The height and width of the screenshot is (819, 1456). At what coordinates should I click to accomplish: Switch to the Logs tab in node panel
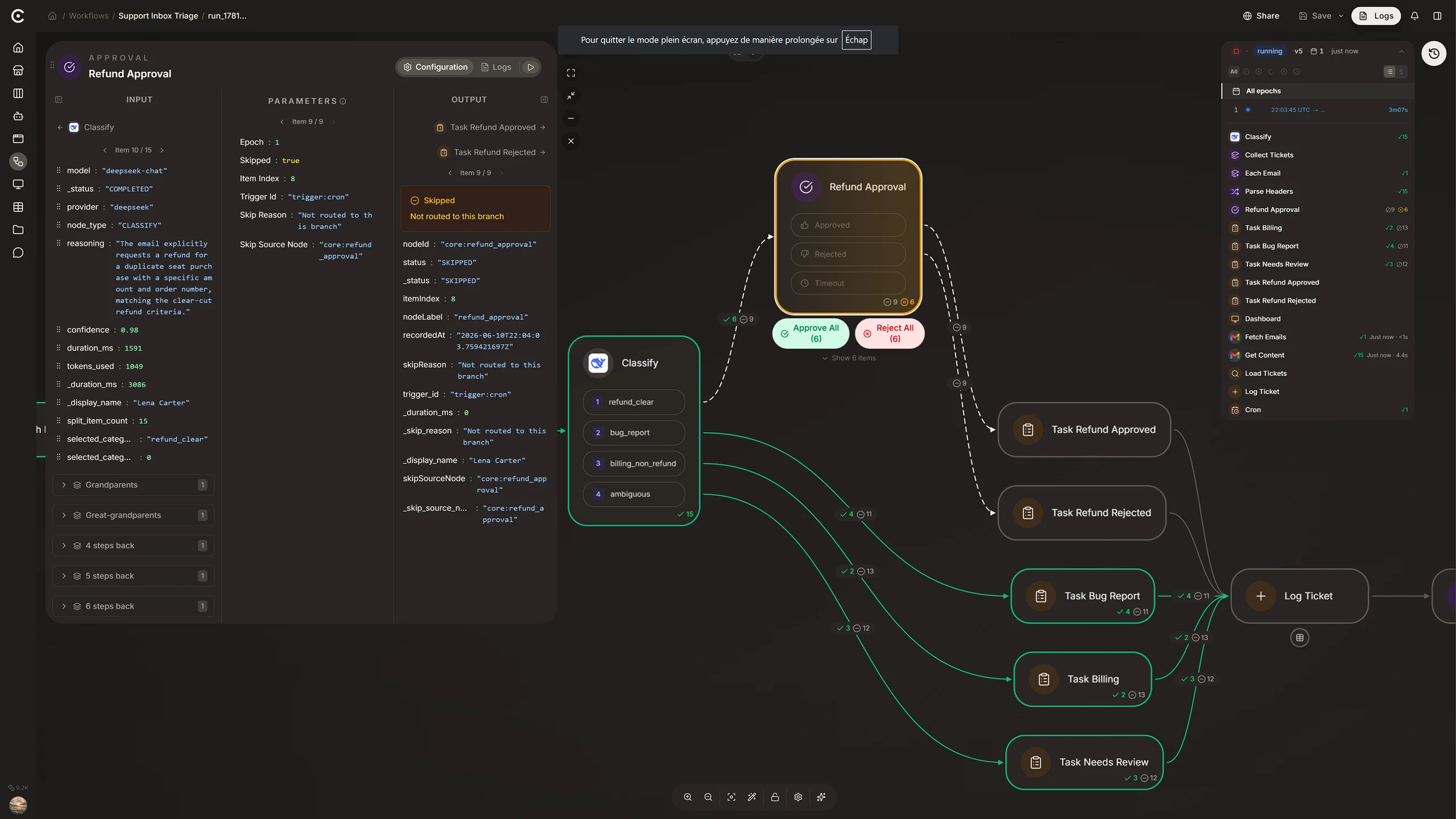(497, 67)
